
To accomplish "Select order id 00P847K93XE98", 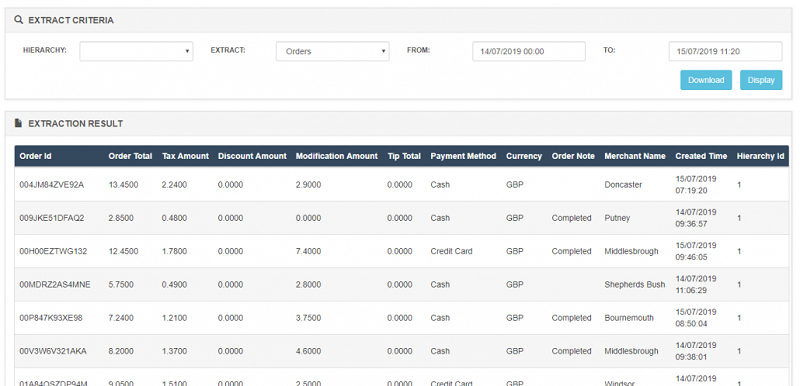I will [51, 318].
